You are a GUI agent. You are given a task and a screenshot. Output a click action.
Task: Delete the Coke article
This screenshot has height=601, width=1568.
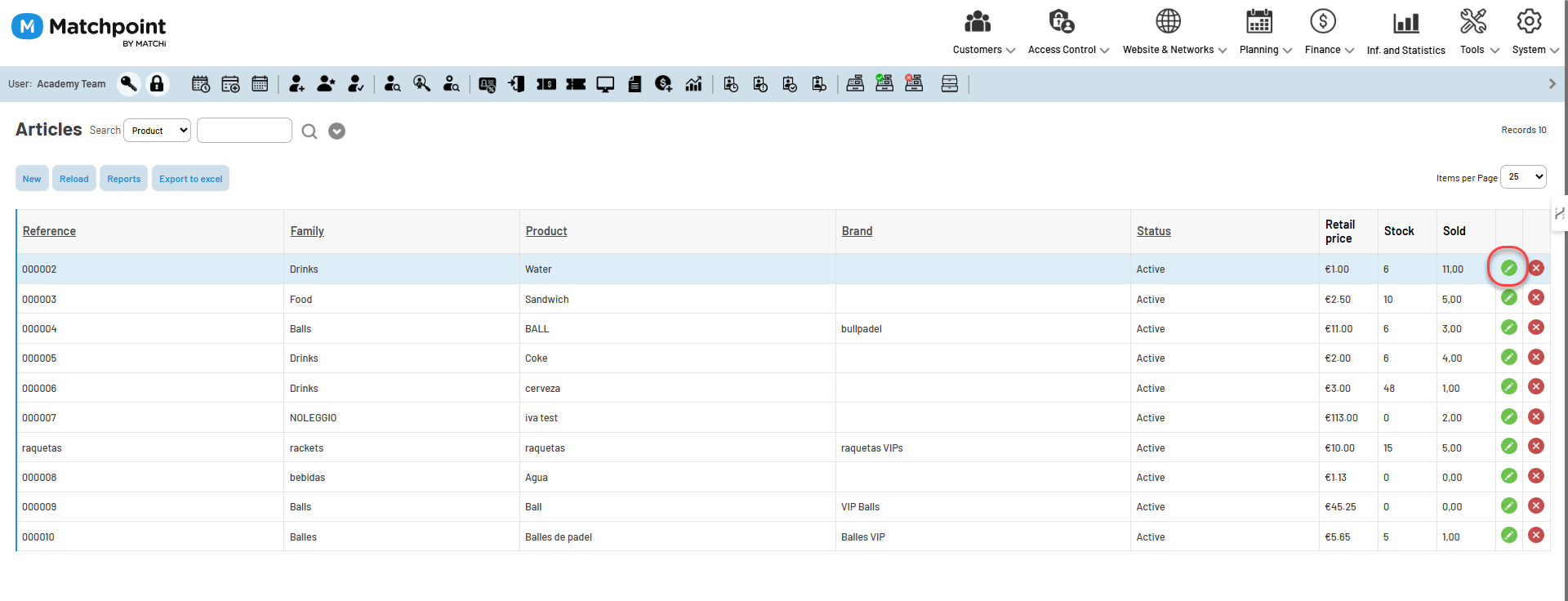1536,357
